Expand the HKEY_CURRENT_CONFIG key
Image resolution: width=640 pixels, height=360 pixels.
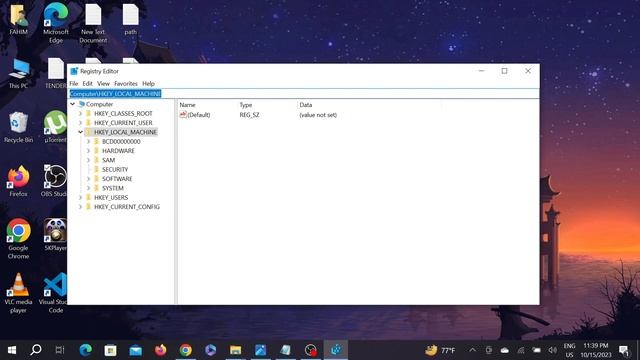coord(80,207)
